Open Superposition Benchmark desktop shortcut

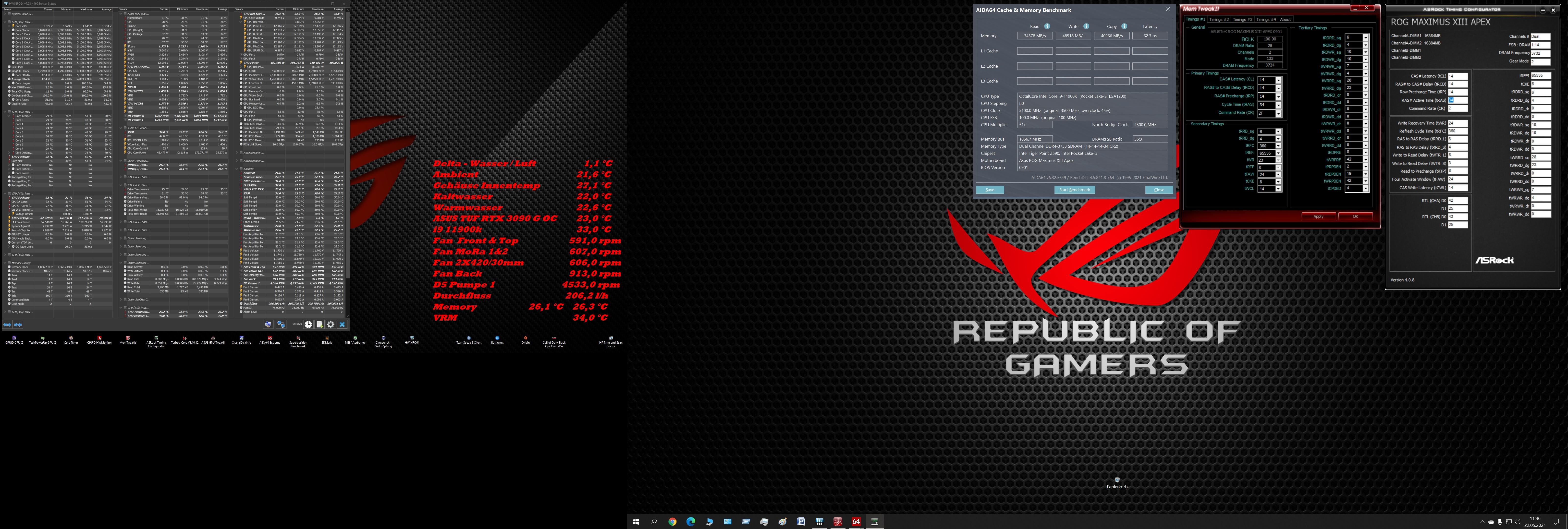[298, 341]
